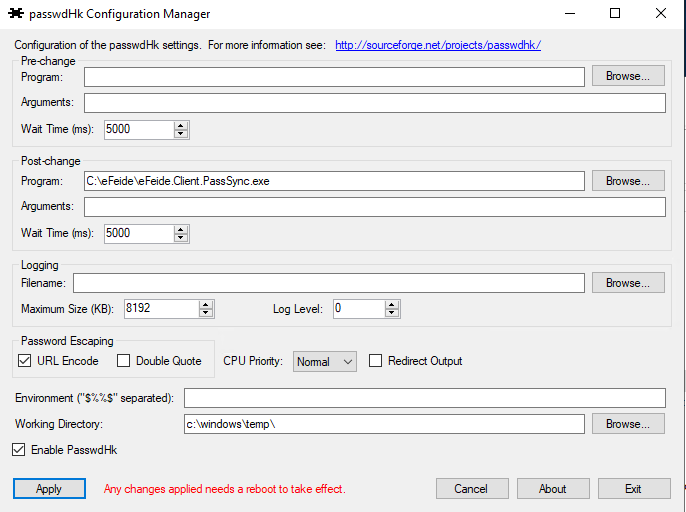The image size is (686, 512).
Task: Open the CPU Priority dropdown
Action: (325, 362)
